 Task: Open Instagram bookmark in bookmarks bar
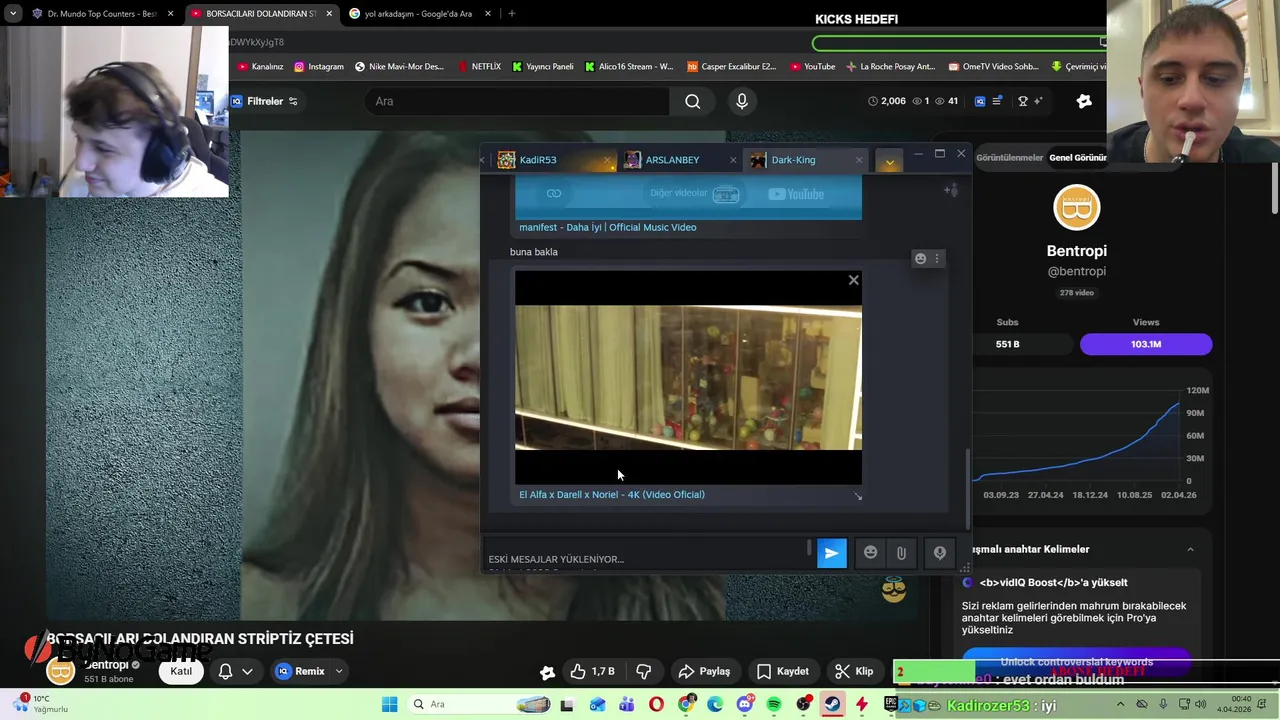[319, 67]
